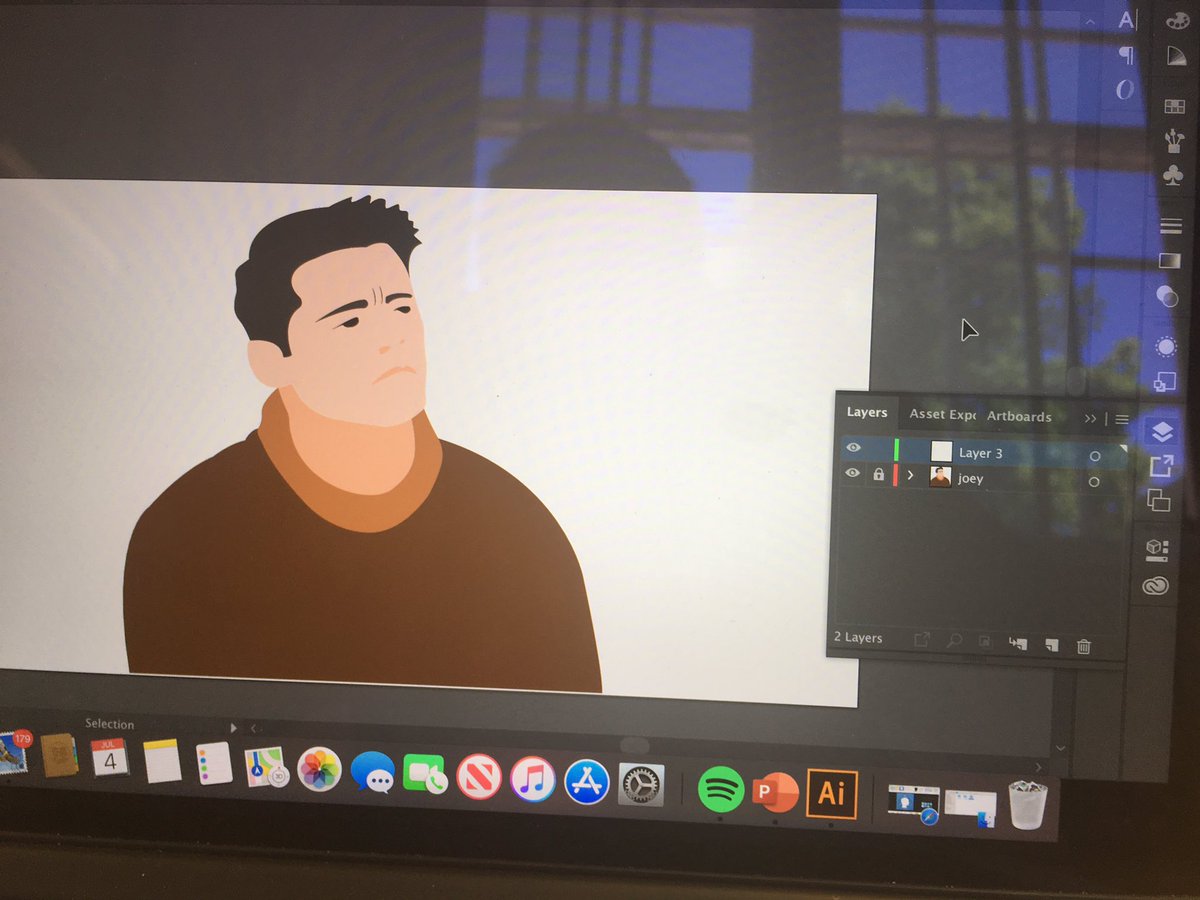The image size is (1200, 900).
Task: Open Spotify from the Dock
Action: (721, 789)
